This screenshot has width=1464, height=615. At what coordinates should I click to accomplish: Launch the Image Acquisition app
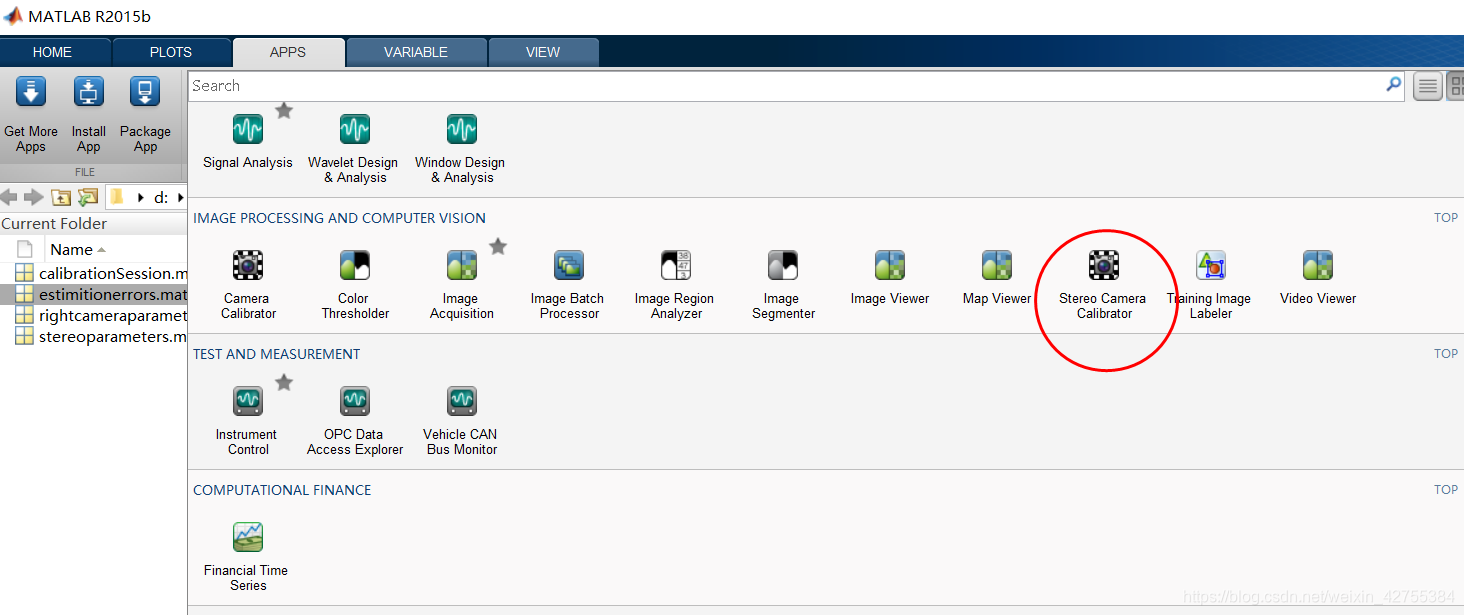pos(461,283)
